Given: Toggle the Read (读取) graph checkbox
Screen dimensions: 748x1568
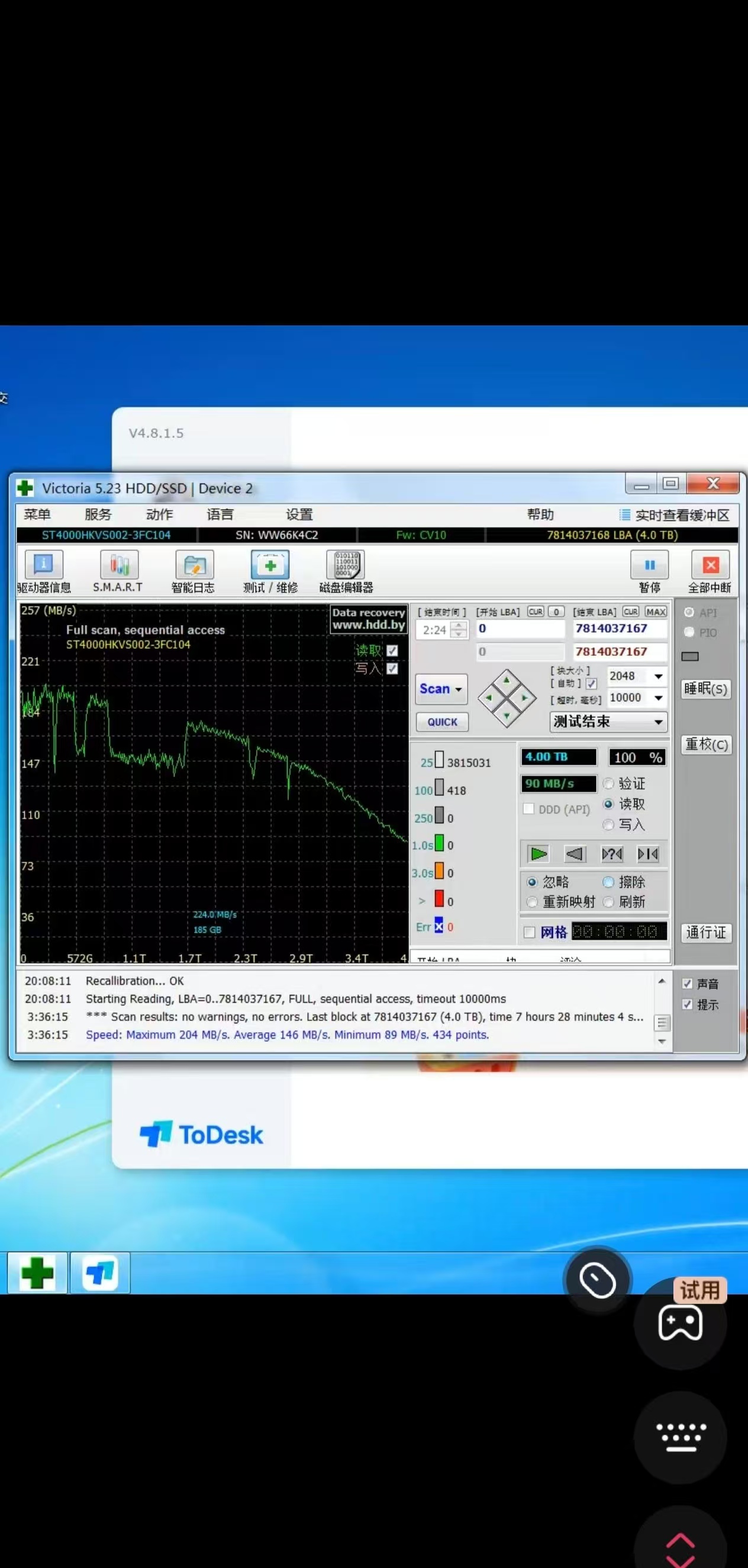Looking at the screenshot, I should coord(392,651).
